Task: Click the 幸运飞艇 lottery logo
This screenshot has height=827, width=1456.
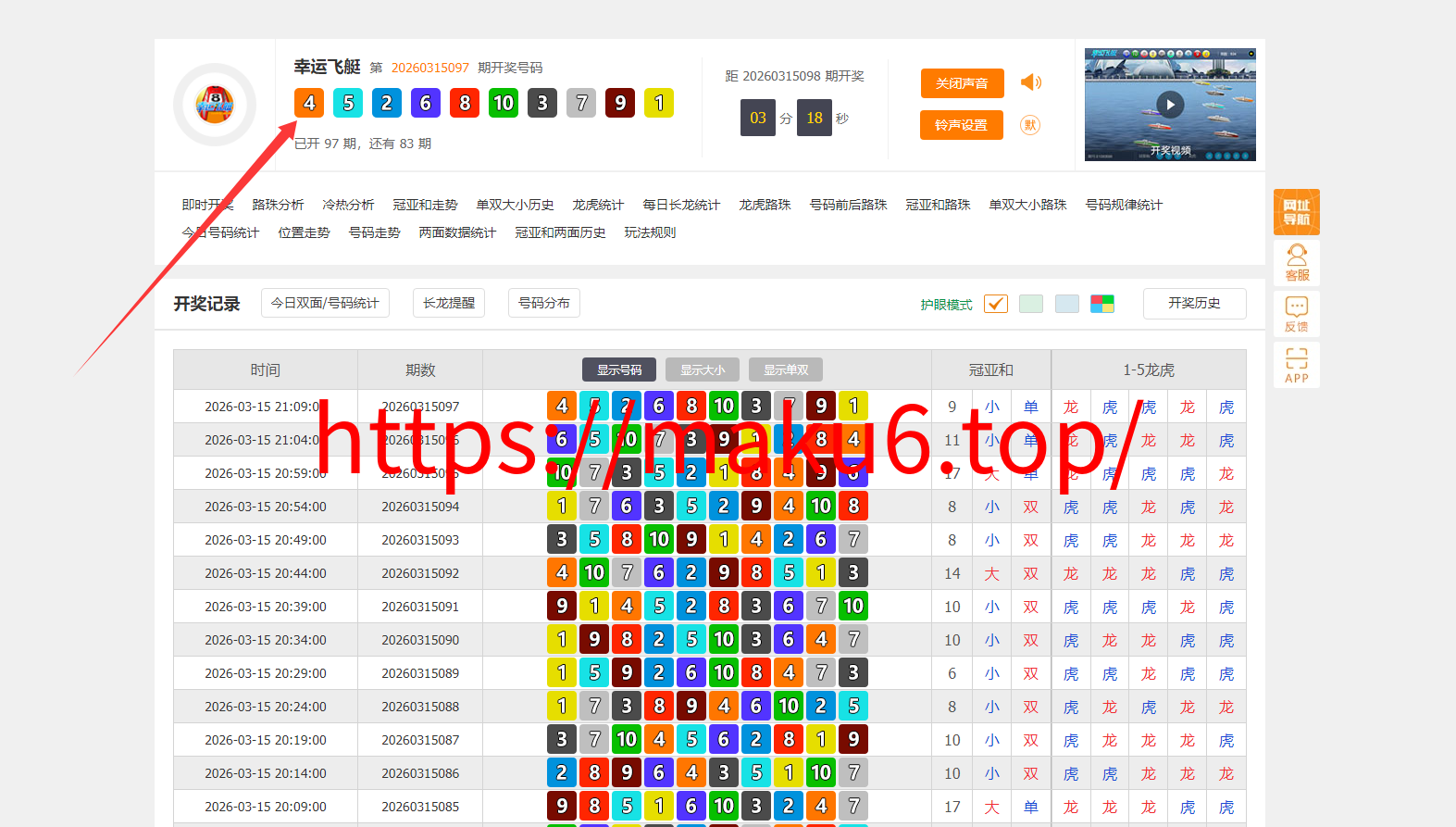Action: [x=215, y=104]
